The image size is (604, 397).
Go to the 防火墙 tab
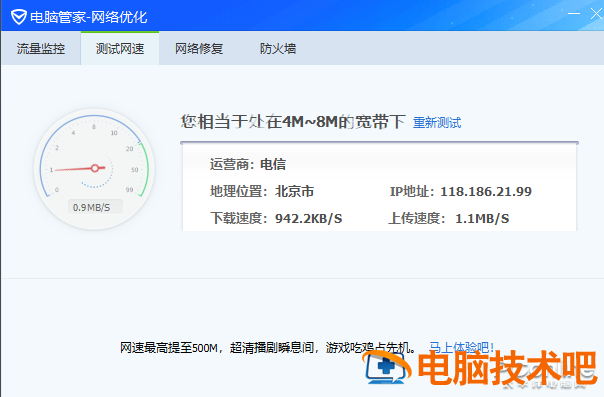tap(278, 49)
